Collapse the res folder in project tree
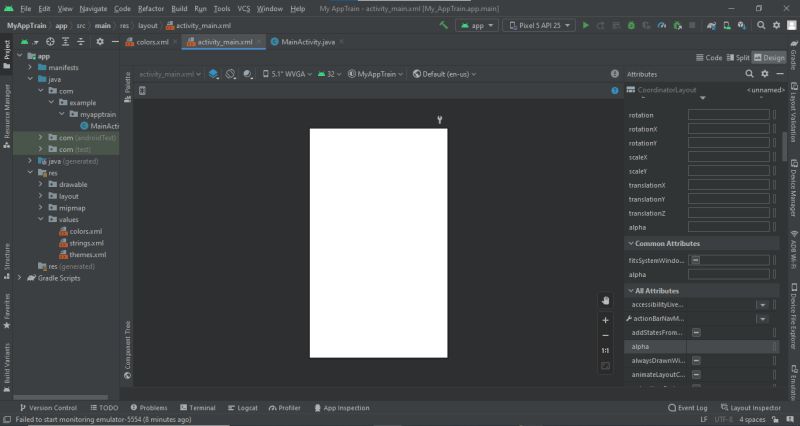This screenshot has height=426, width=800. pos(30,173)
